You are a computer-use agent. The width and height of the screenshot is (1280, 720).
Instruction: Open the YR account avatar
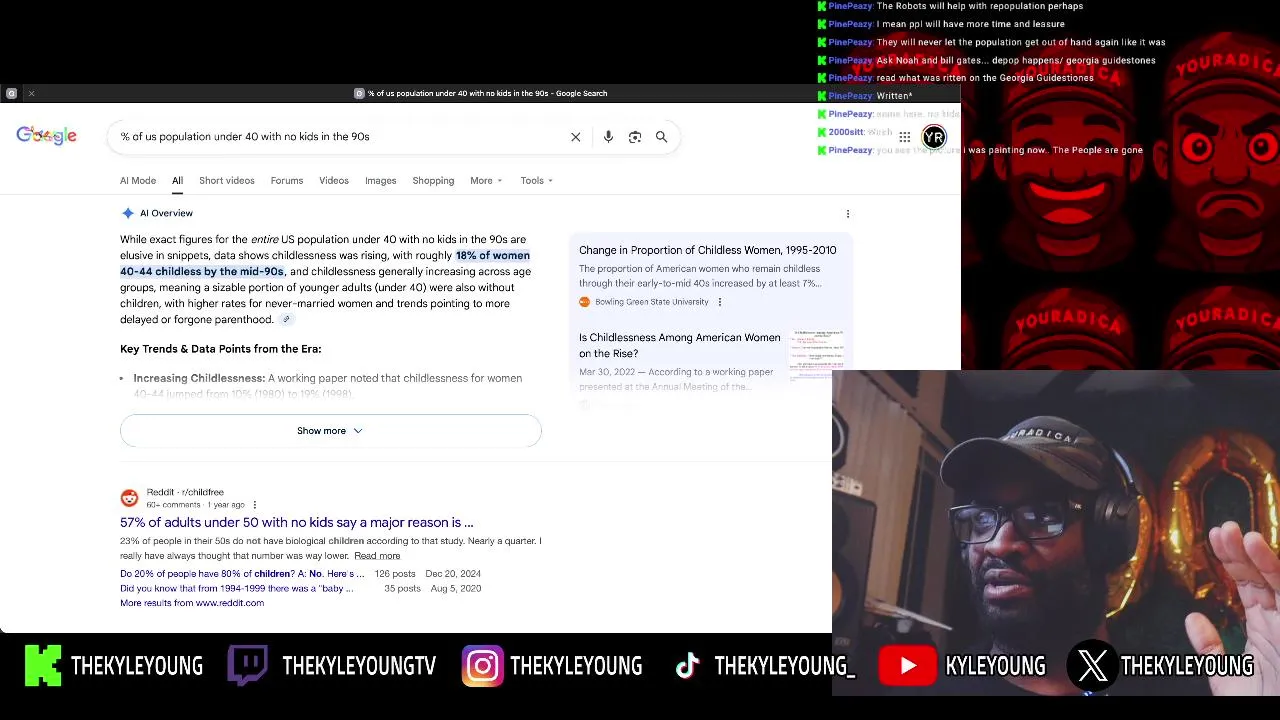934,137
